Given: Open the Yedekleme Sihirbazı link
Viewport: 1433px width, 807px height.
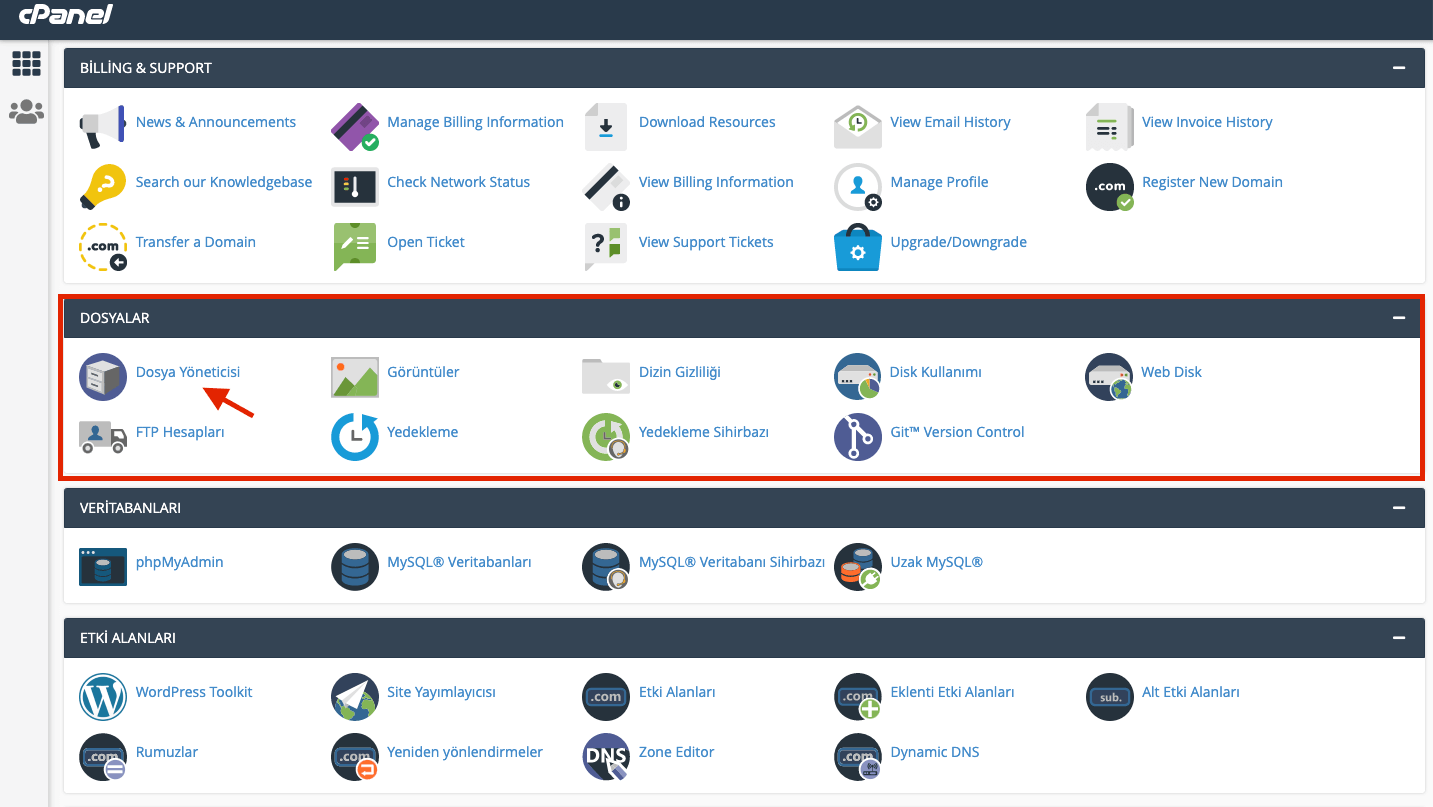Looking at the screenshot, I should tap(704, 432).
